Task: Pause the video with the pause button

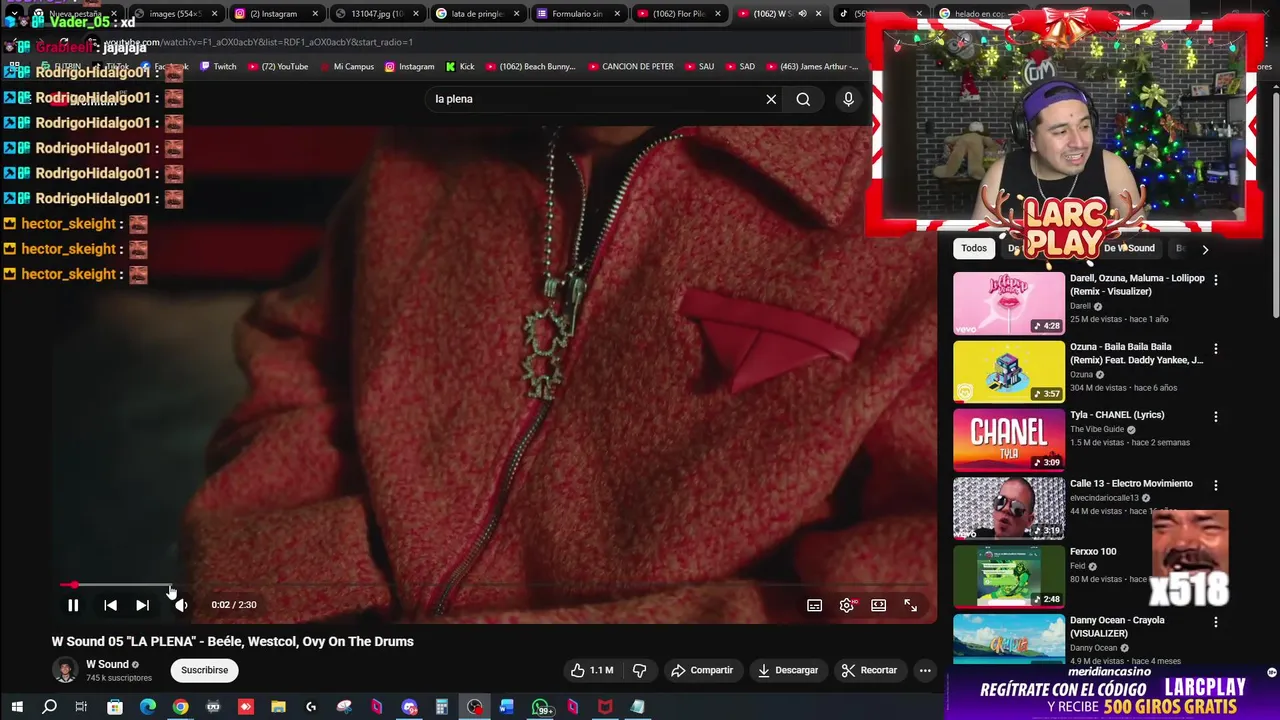Action: (73, 605)
